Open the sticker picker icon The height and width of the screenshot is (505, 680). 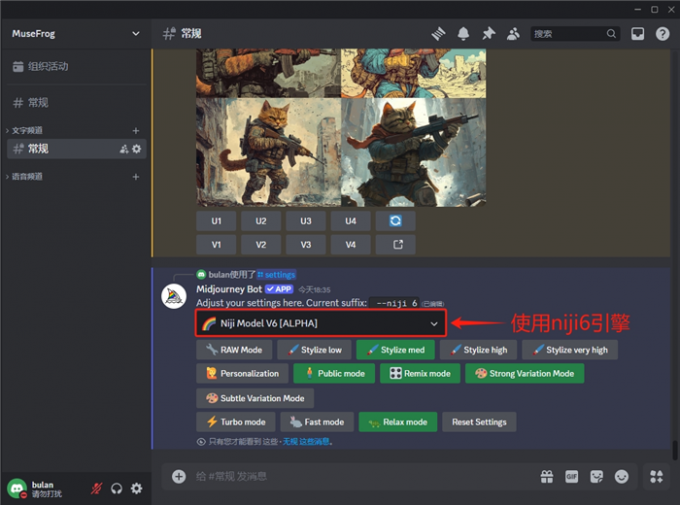[597, 476]
